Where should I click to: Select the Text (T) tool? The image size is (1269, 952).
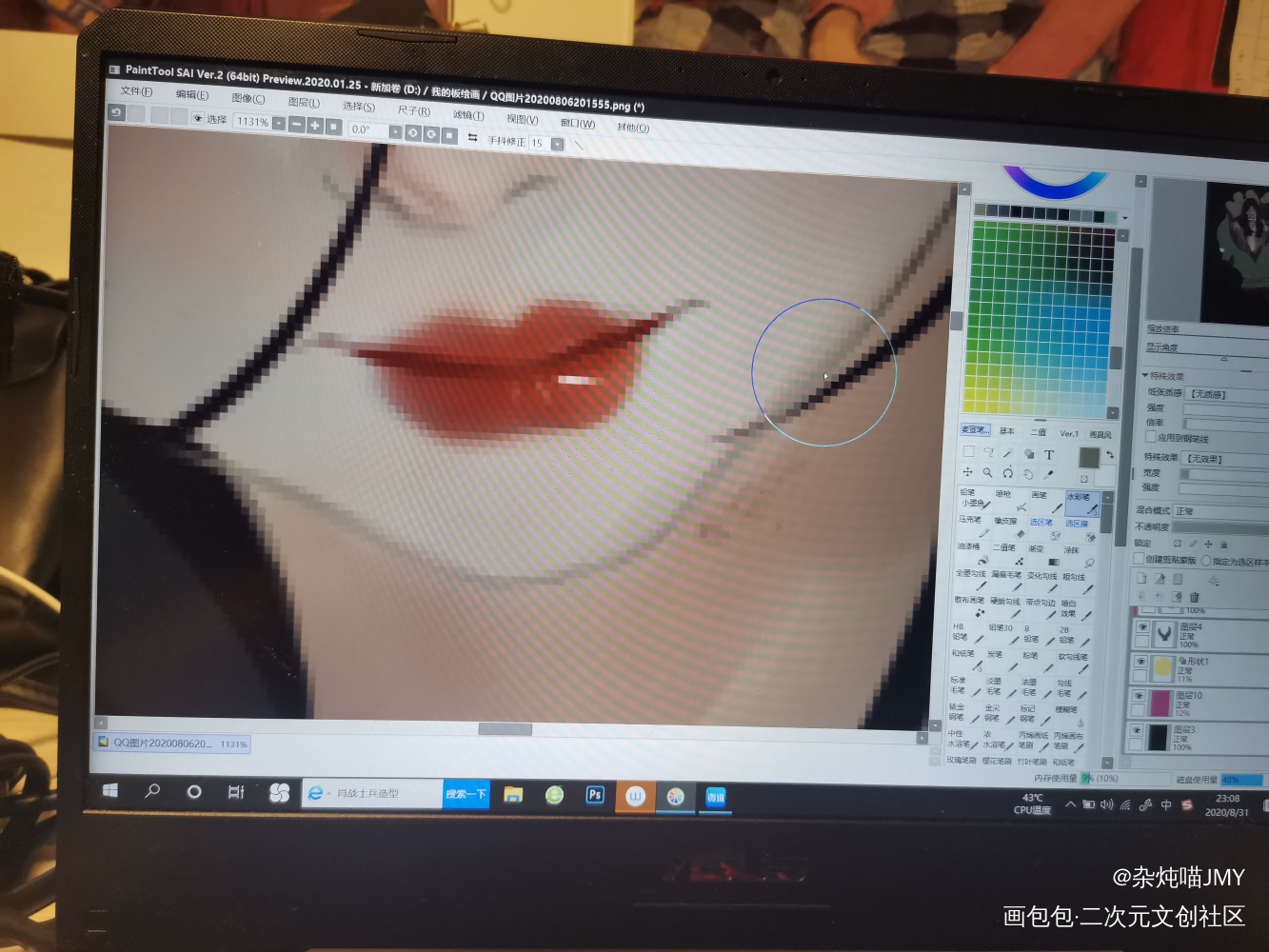[1049, 455]
